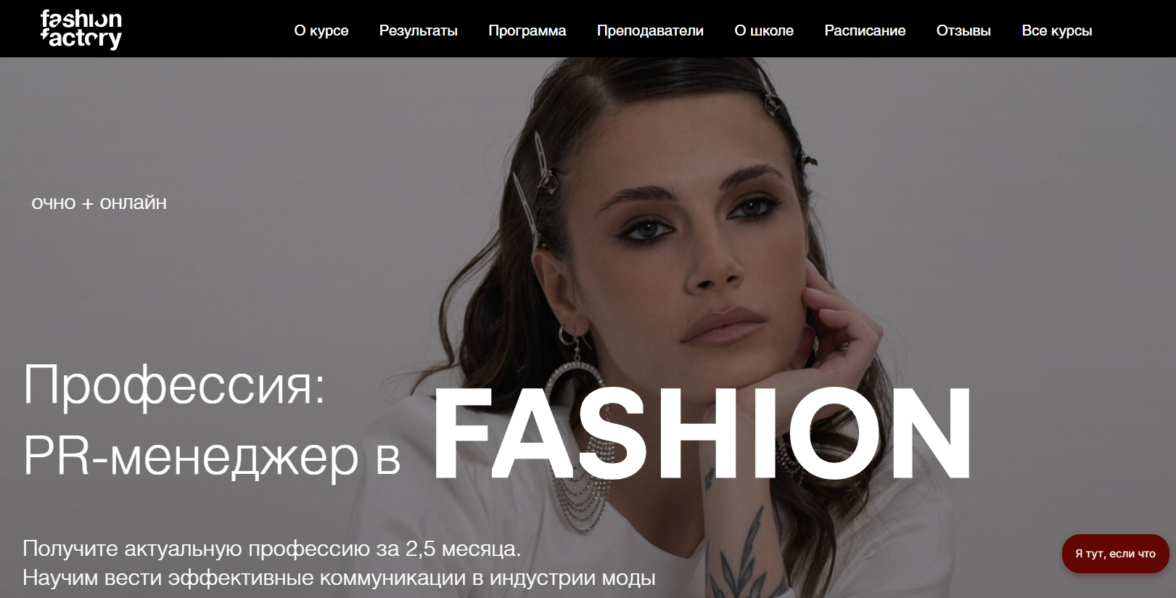Viewport: 1176px width, 598px height.
Task: Click the 'Научим вести эффективные коммуникации' subtitle
Action: [x=339, y=578]
